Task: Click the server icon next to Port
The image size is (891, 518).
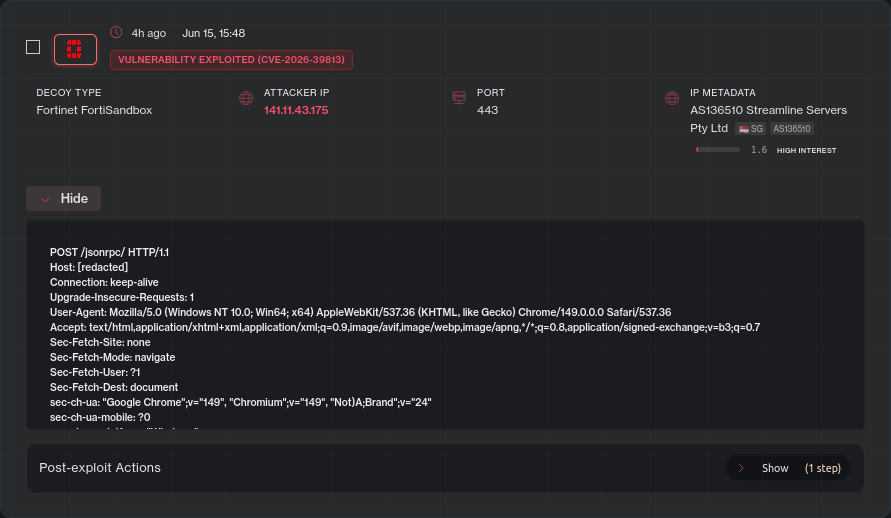Action: pyautogui.click(x=459, y=98)
